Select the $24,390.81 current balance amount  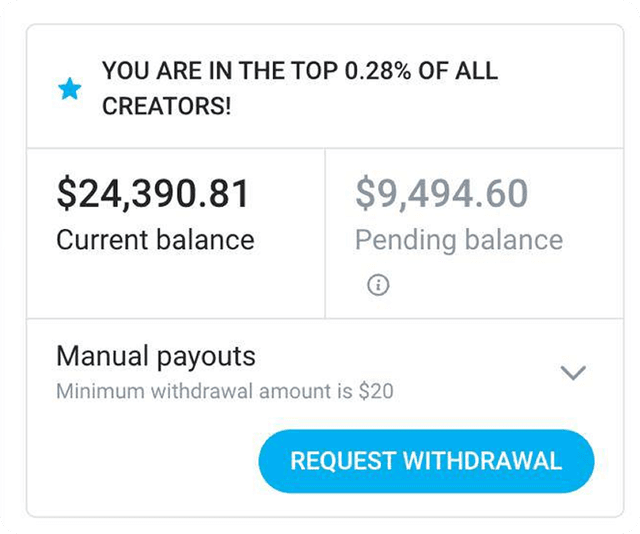[x=152, y=194]
